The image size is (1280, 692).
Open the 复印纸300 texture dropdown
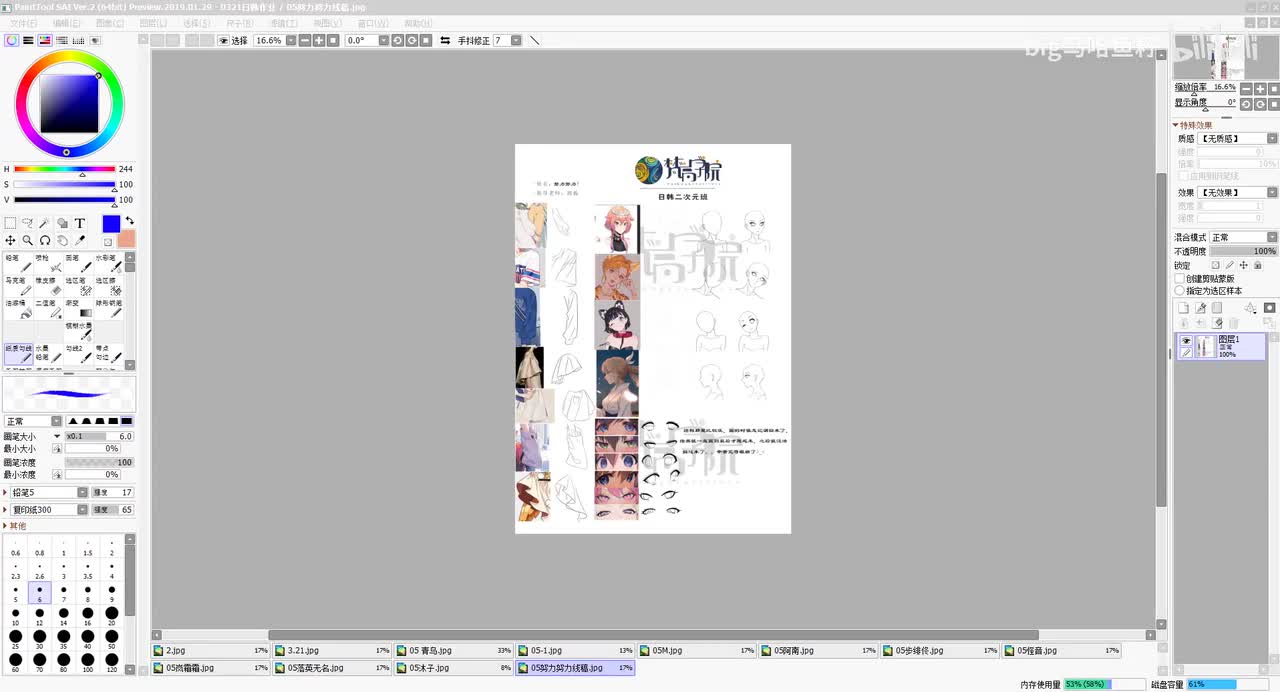(x=83, y=510)
